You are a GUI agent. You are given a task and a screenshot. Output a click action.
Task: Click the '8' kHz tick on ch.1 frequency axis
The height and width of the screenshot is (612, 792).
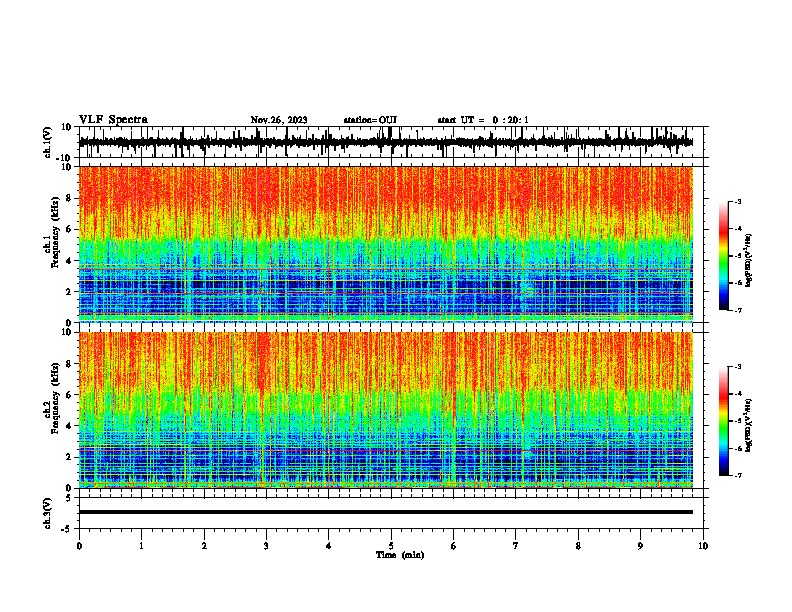click(x=69, y=198)
